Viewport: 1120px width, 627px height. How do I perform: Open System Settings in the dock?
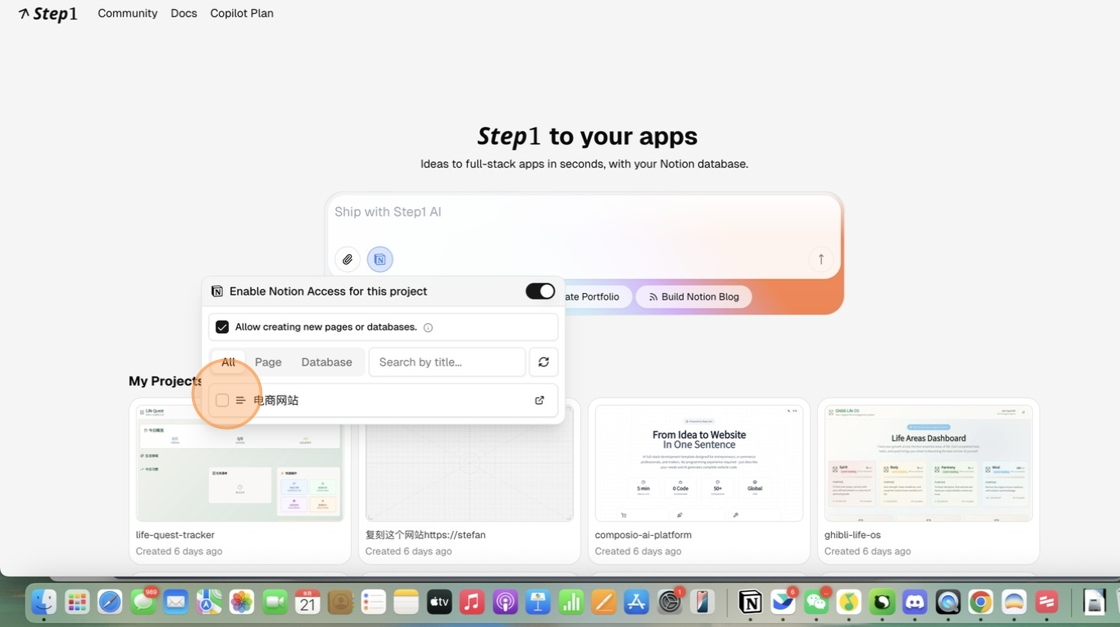pyautogui.click(x=669, y=602)
